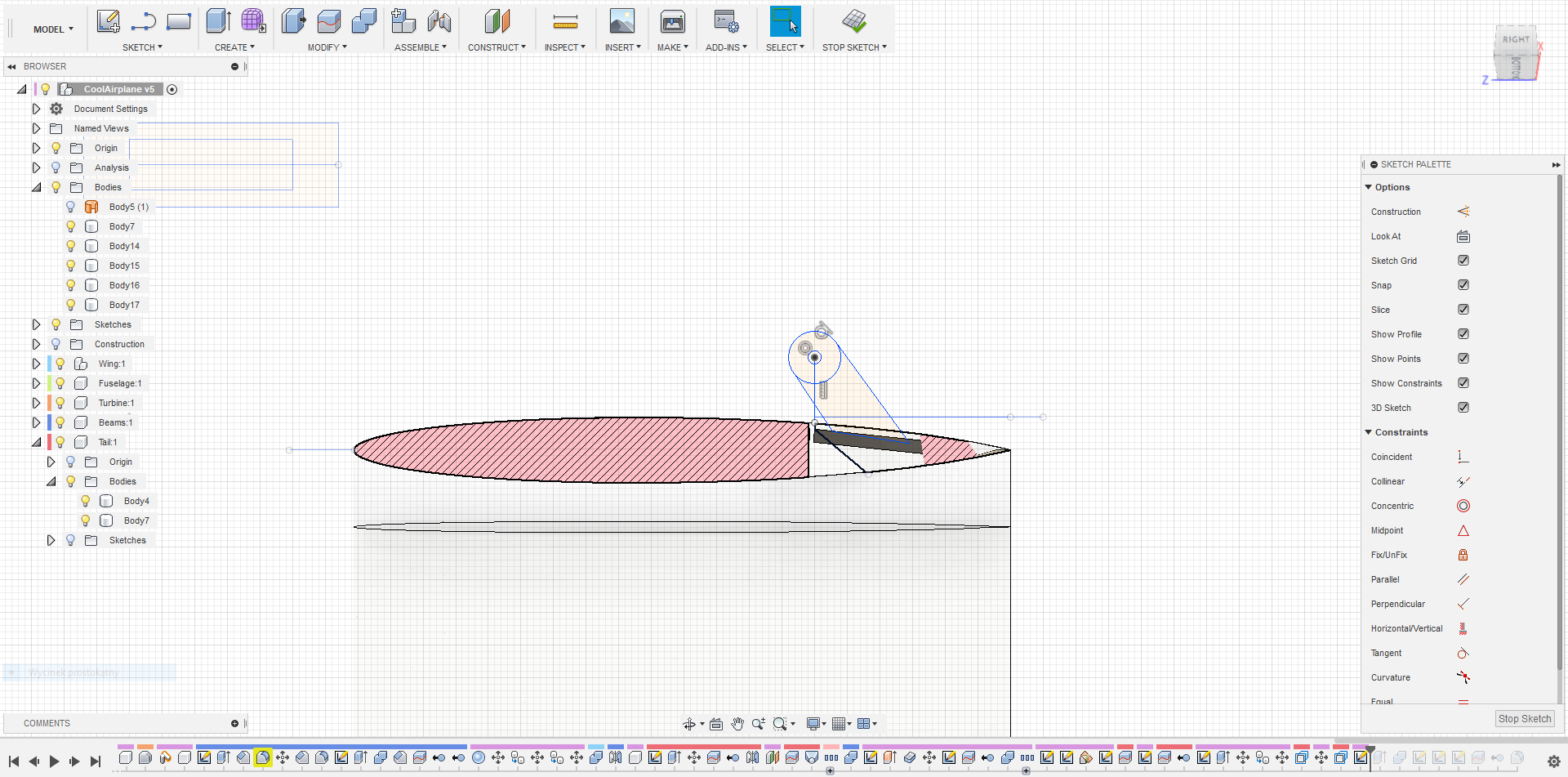The width and height of the screenshot is (1568, 777).
Task: Open the CONSTRUCT menu
Action: click(497, 47)
